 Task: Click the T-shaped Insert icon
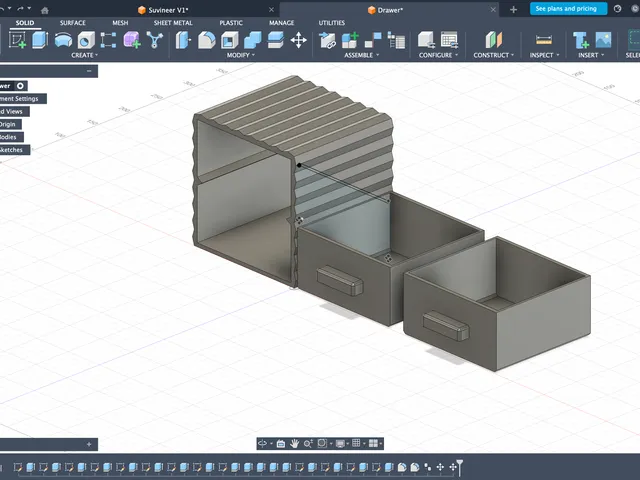580,40
